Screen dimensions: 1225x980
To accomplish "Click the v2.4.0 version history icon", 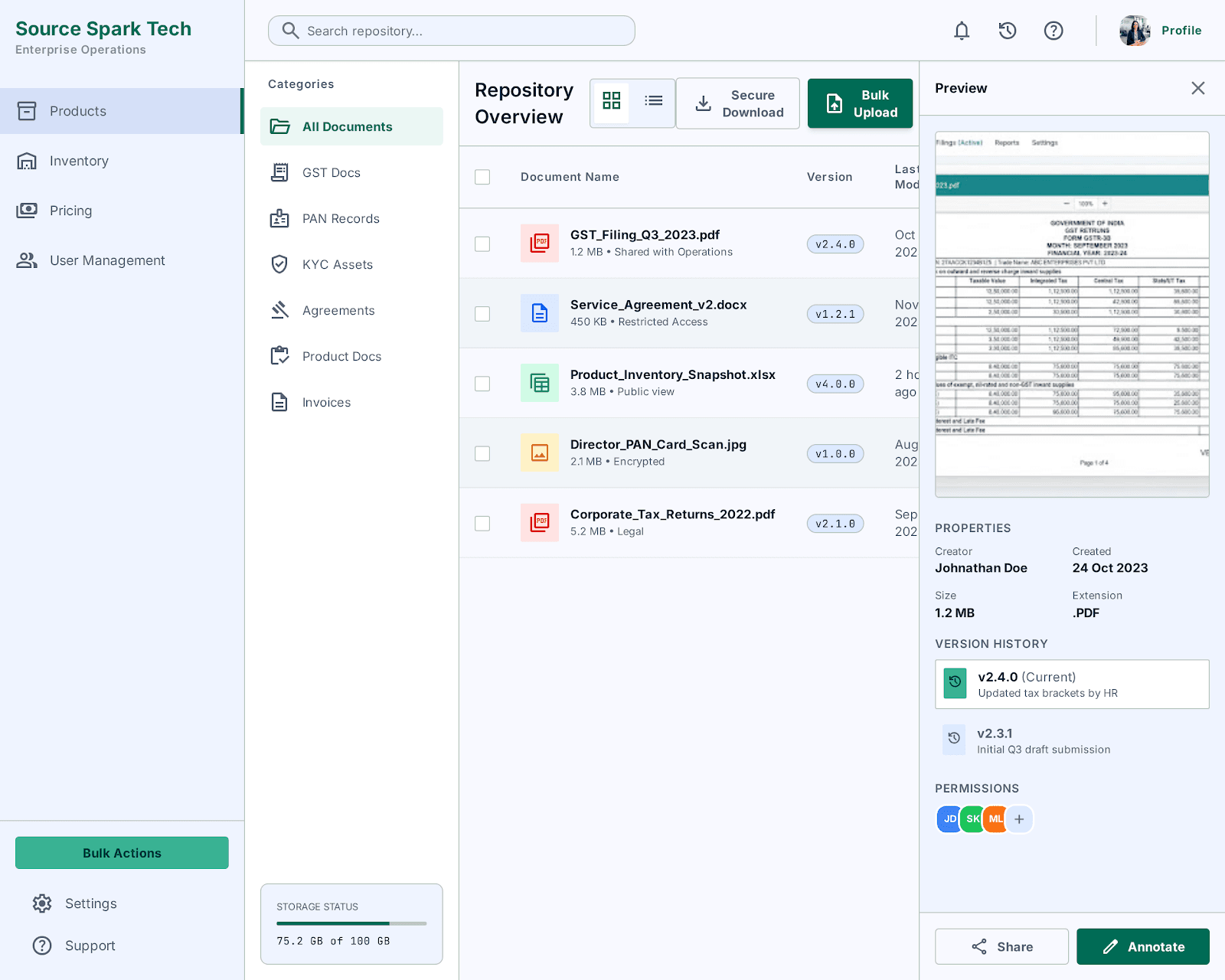I will [955, 683].
